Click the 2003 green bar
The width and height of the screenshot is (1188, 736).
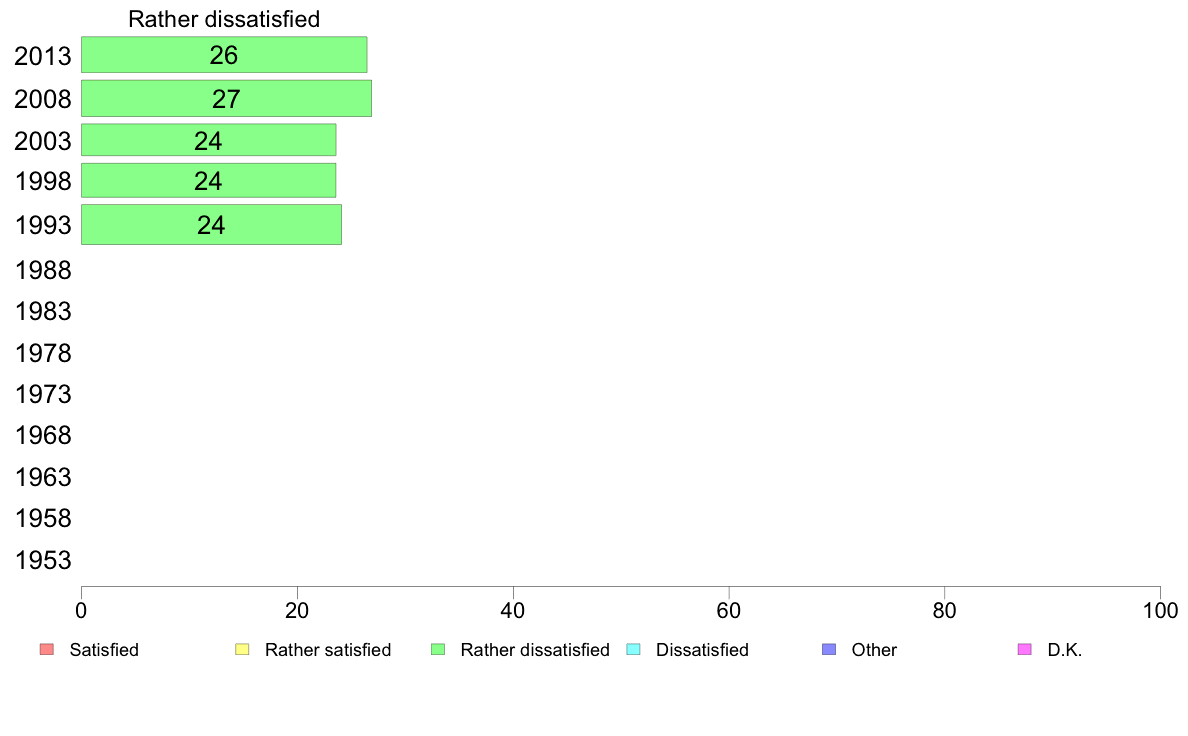tap(208, 140)
